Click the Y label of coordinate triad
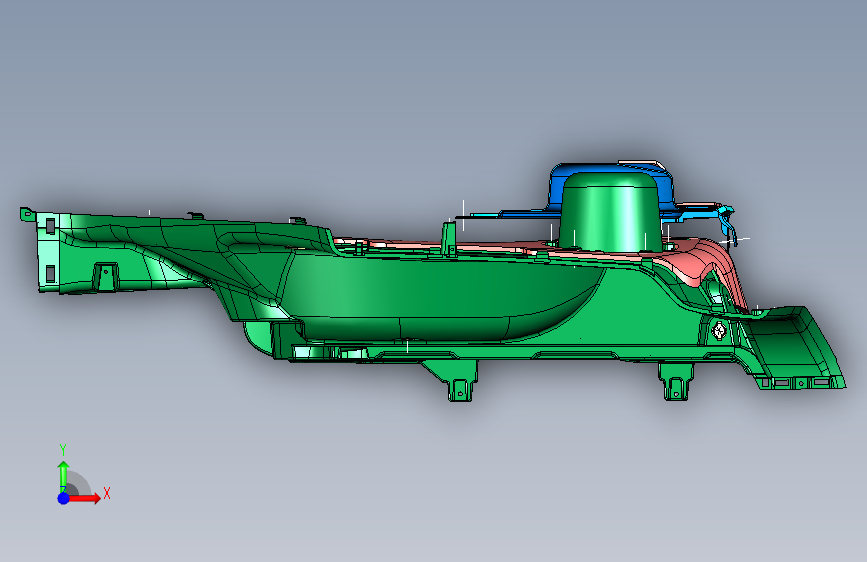The height and width of the screenshot is (562, 867). [x=63, y=450]
